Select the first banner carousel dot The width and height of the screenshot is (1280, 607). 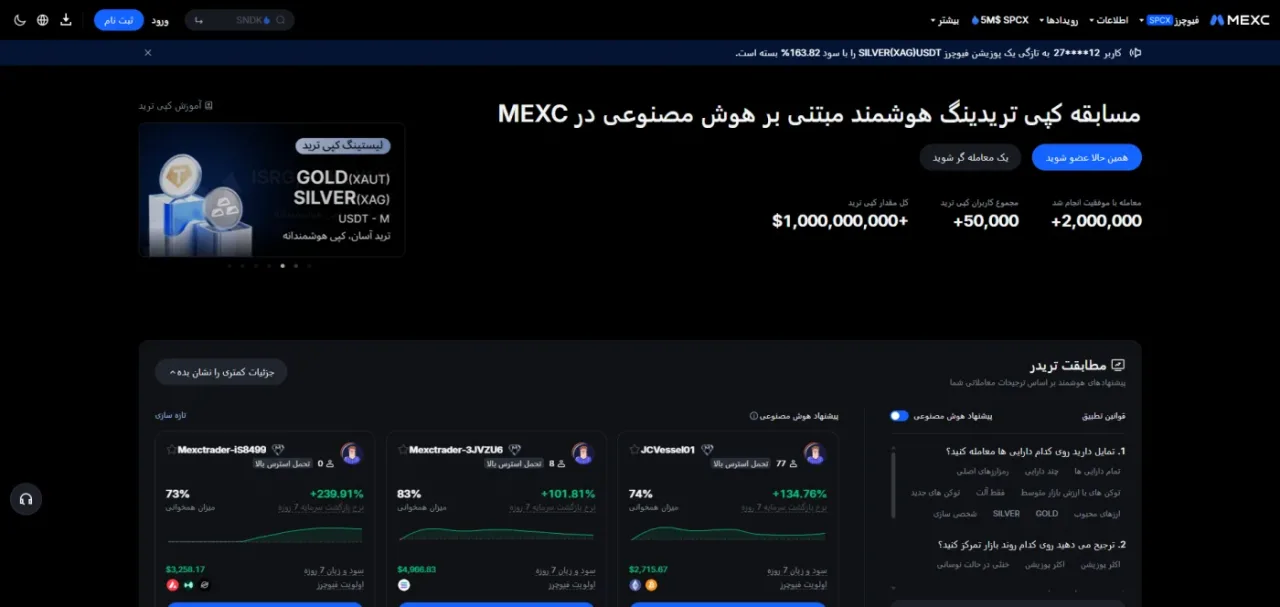click(x=230, y=266)
